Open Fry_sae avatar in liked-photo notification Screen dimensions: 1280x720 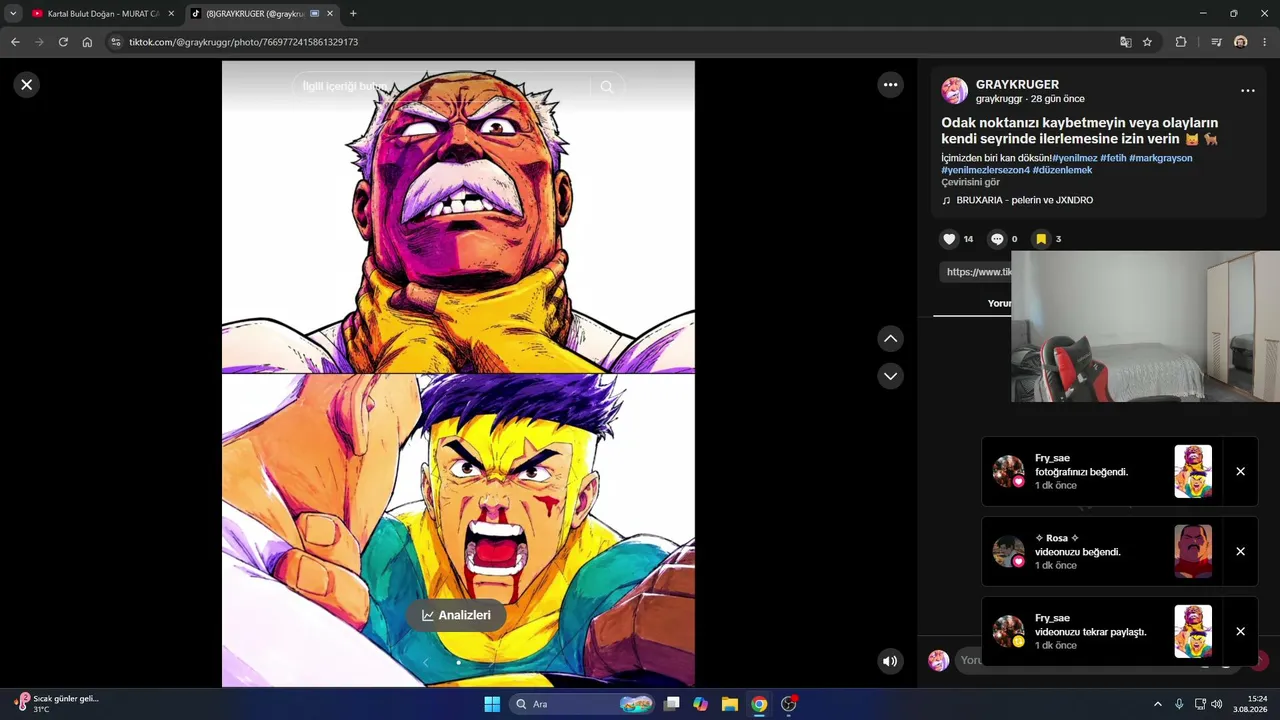1008,472
